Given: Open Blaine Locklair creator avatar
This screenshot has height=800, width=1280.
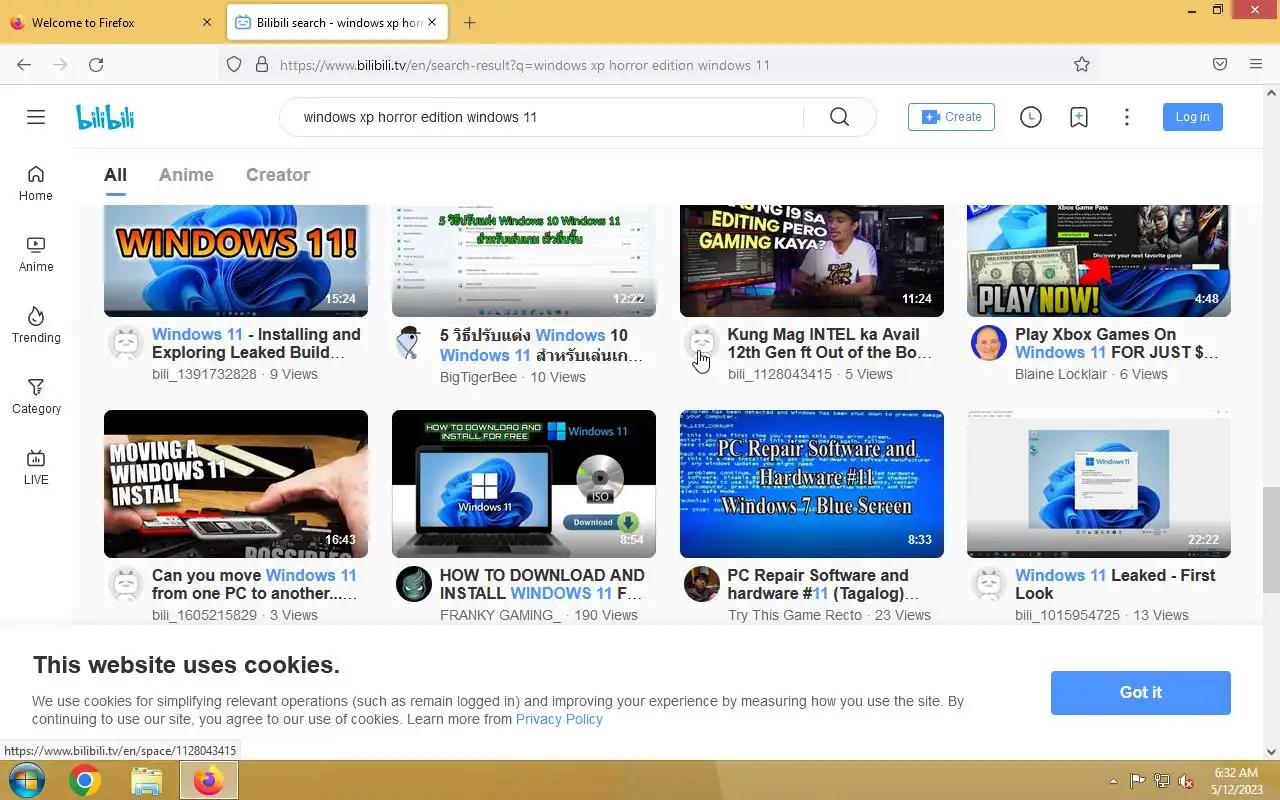Looking at the screenshot, I should (x=989, y=343).
